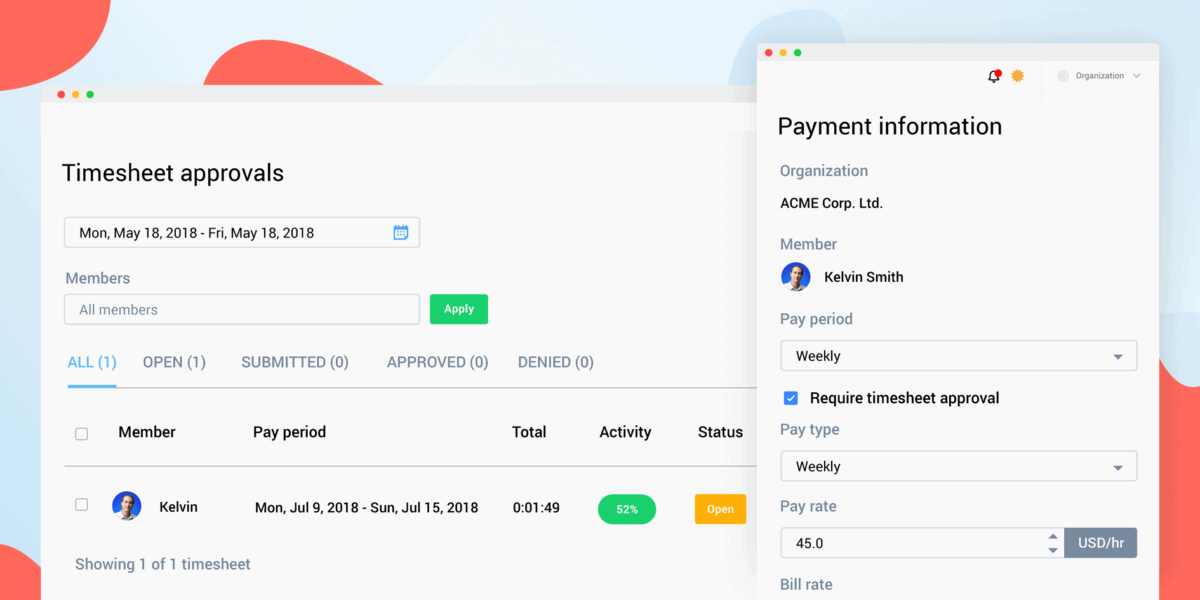
Task: Click the Apply button
Action: pos(458,309)
